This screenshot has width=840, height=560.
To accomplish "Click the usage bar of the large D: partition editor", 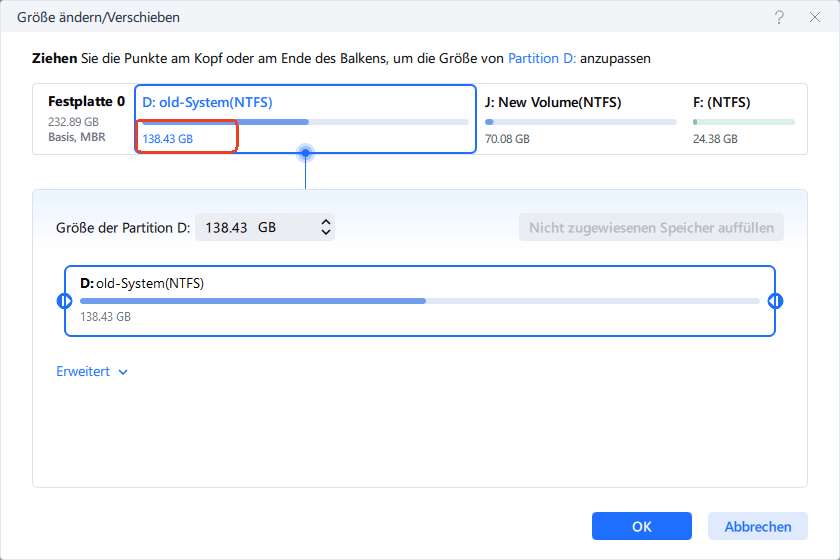I will 419,300.
